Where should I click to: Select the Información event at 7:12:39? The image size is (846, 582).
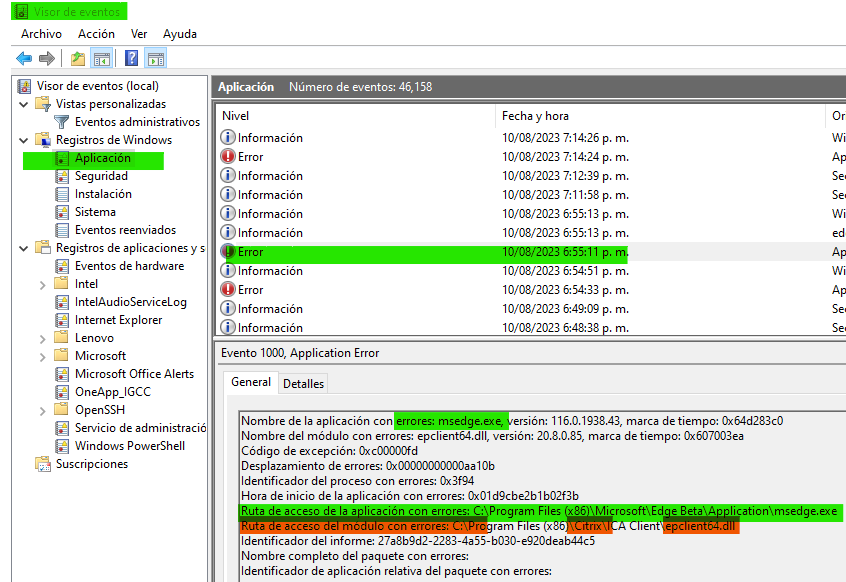[530, 176]
